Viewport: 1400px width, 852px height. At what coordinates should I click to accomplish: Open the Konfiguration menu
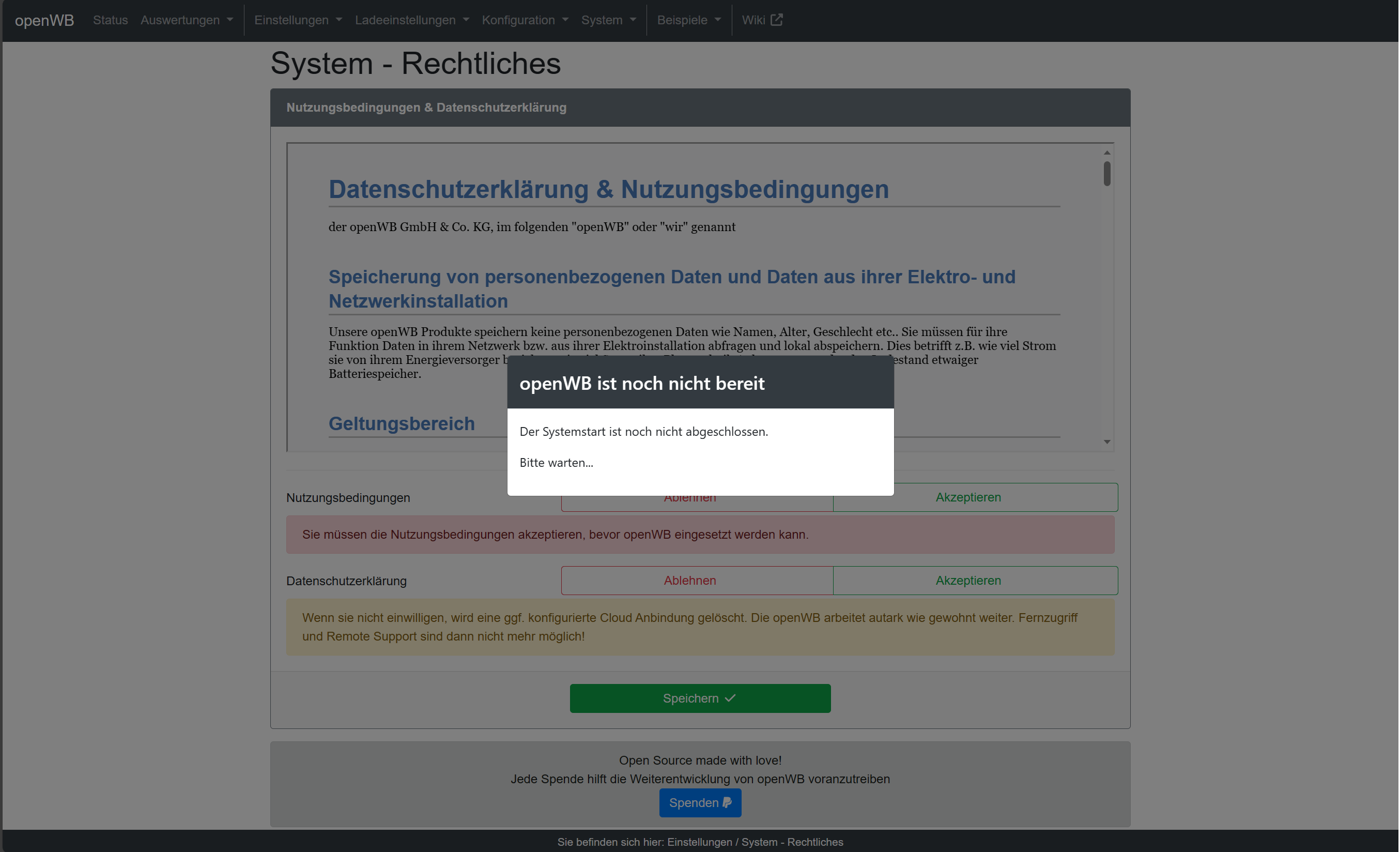525,21
